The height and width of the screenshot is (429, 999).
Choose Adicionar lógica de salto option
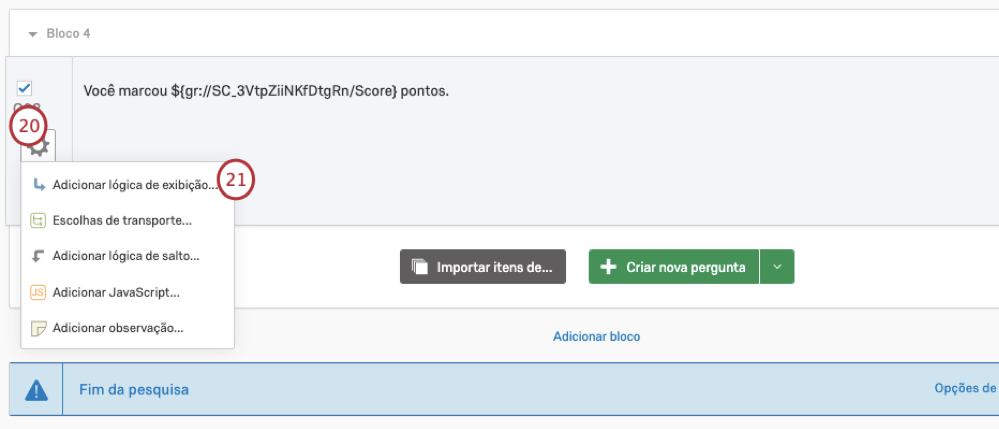point(126,256)
